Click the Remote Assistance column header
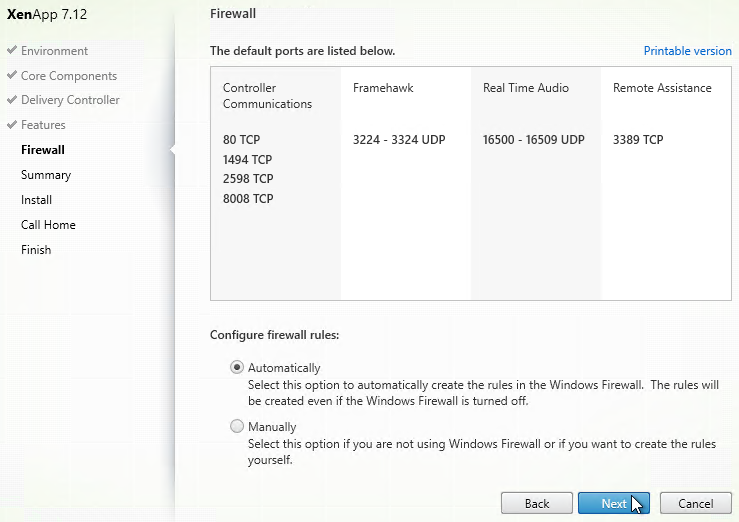This screenshot has height=522, width=739. 662,88
